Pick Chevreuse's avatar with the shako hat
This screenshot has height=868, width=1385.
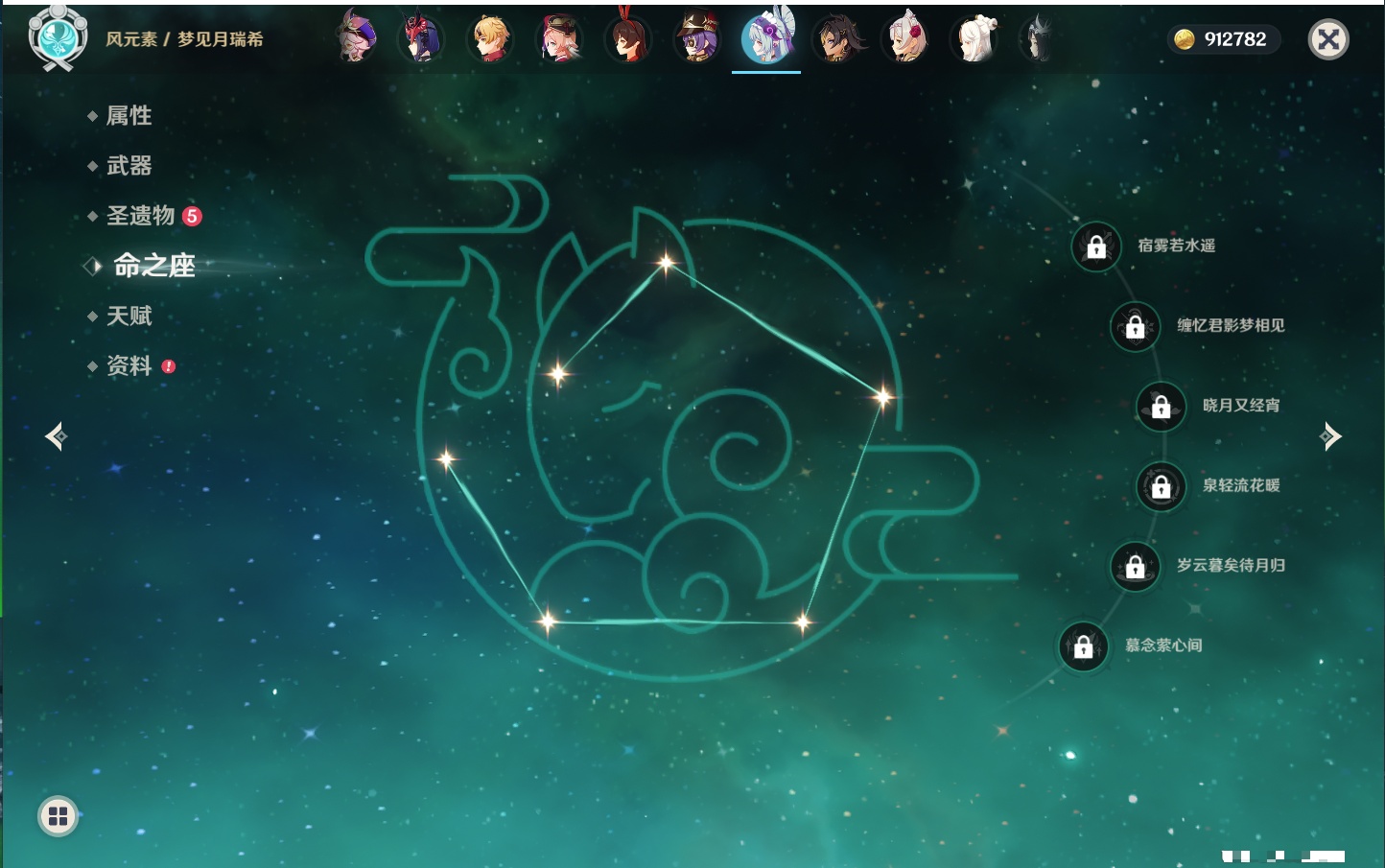tap(697, 40)
